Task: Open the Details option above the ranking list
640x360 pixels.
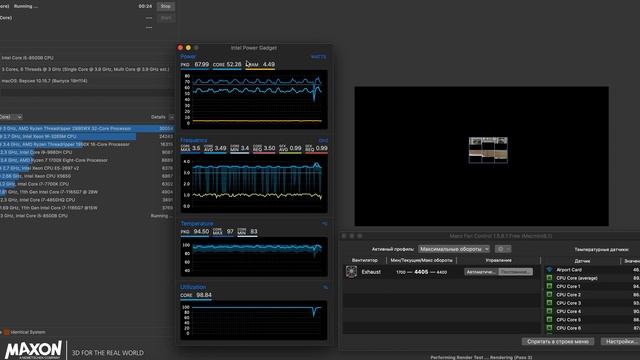Action: [158, 117]
